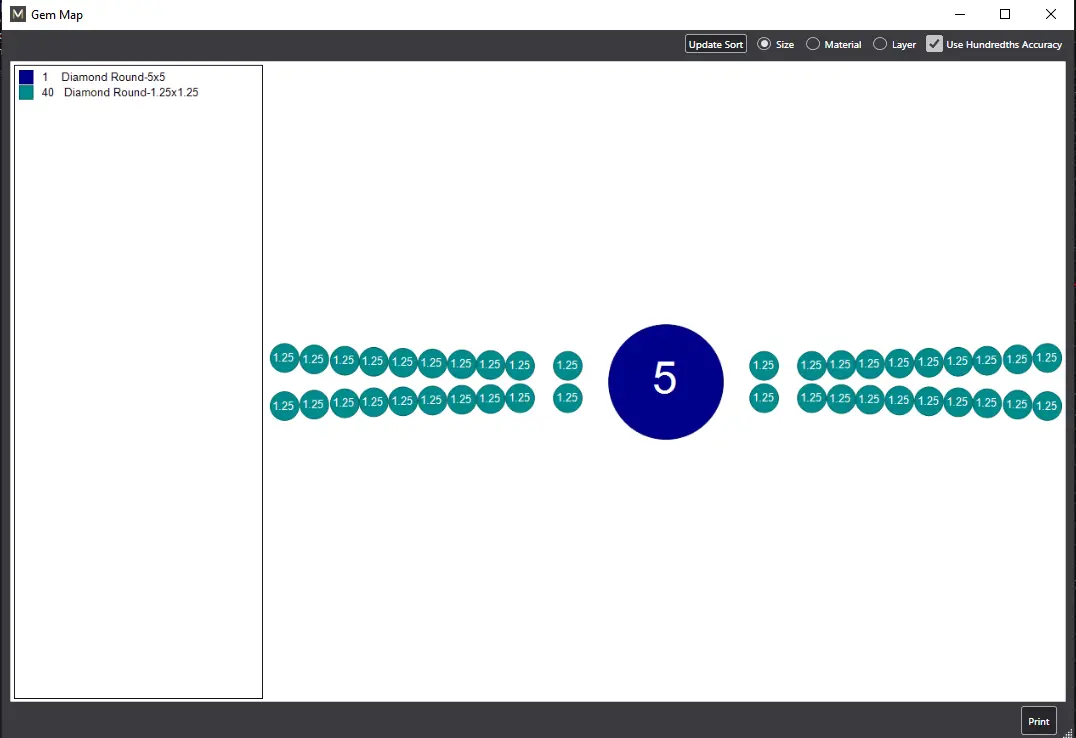The width and height of the screenshot is (1076, 738).
Task: Choose the Layer radio button
Action: tap(880, 44)
